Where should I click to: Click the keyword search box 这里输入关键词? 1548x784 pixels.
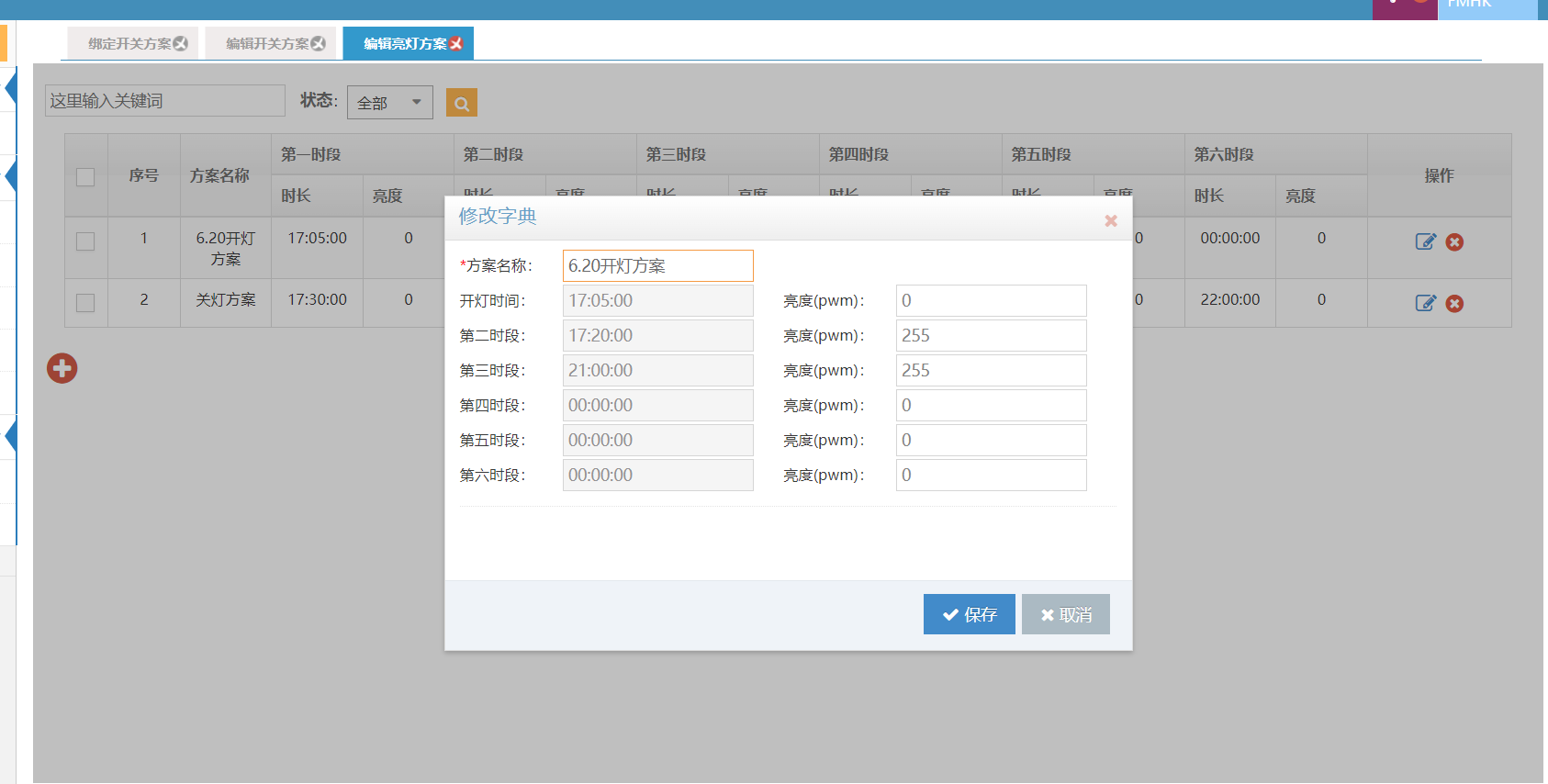pos(165,101)
